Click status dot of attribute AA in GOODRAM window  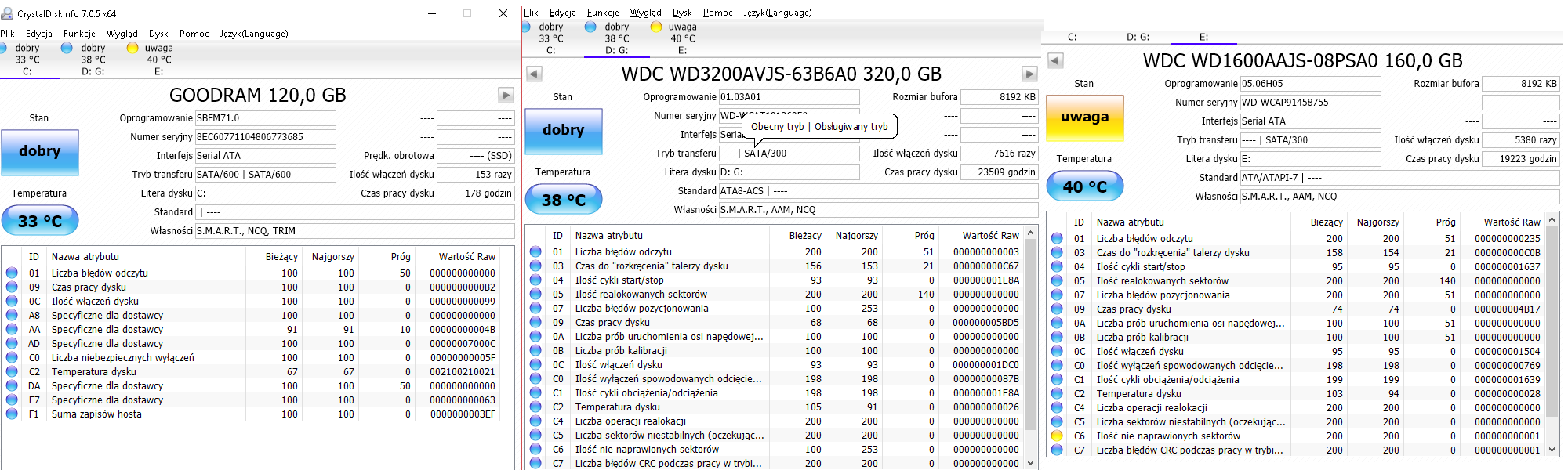[x=12, y=329]
